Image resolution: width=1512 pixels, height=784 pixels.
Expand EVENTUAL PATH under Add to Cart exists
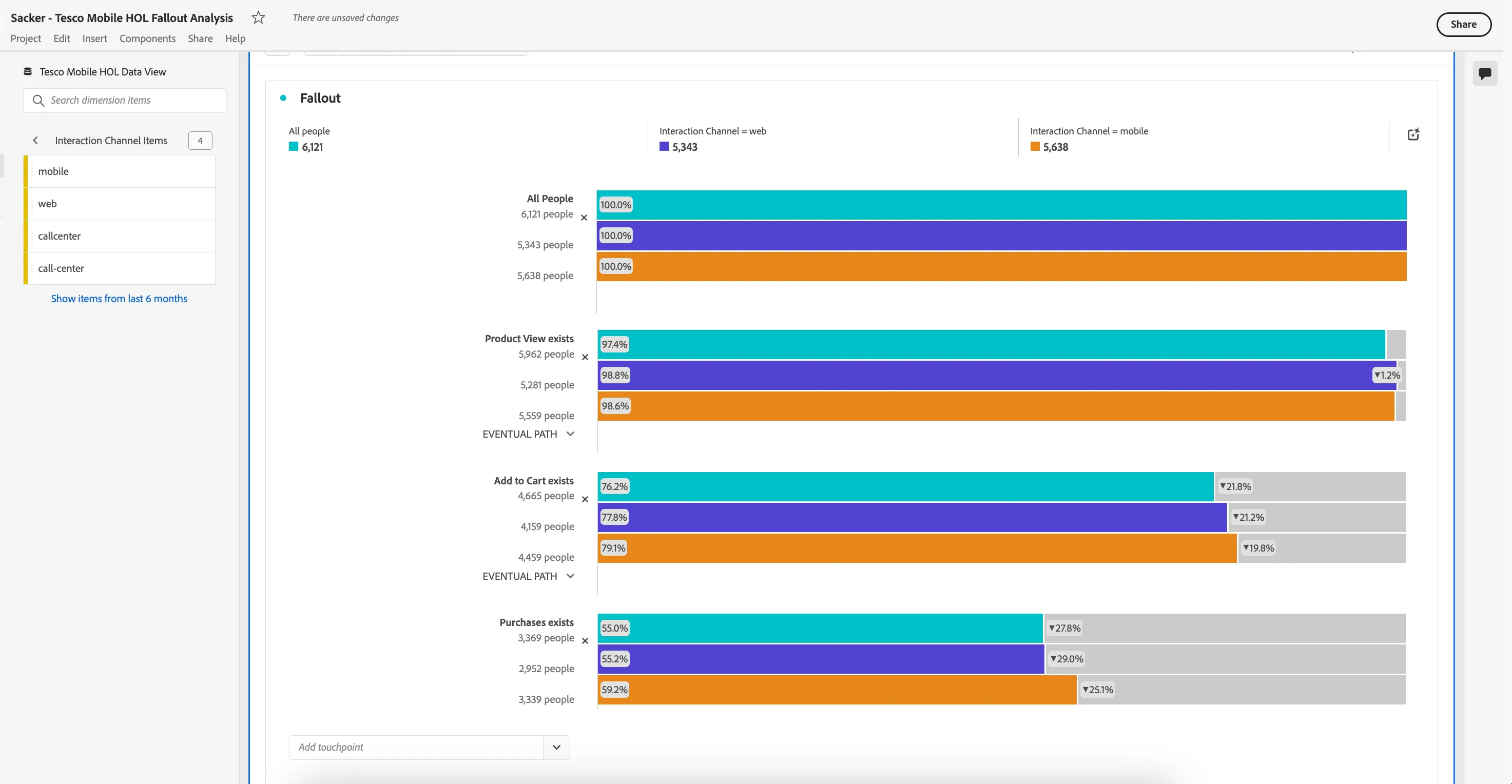[x=528, y=576]
